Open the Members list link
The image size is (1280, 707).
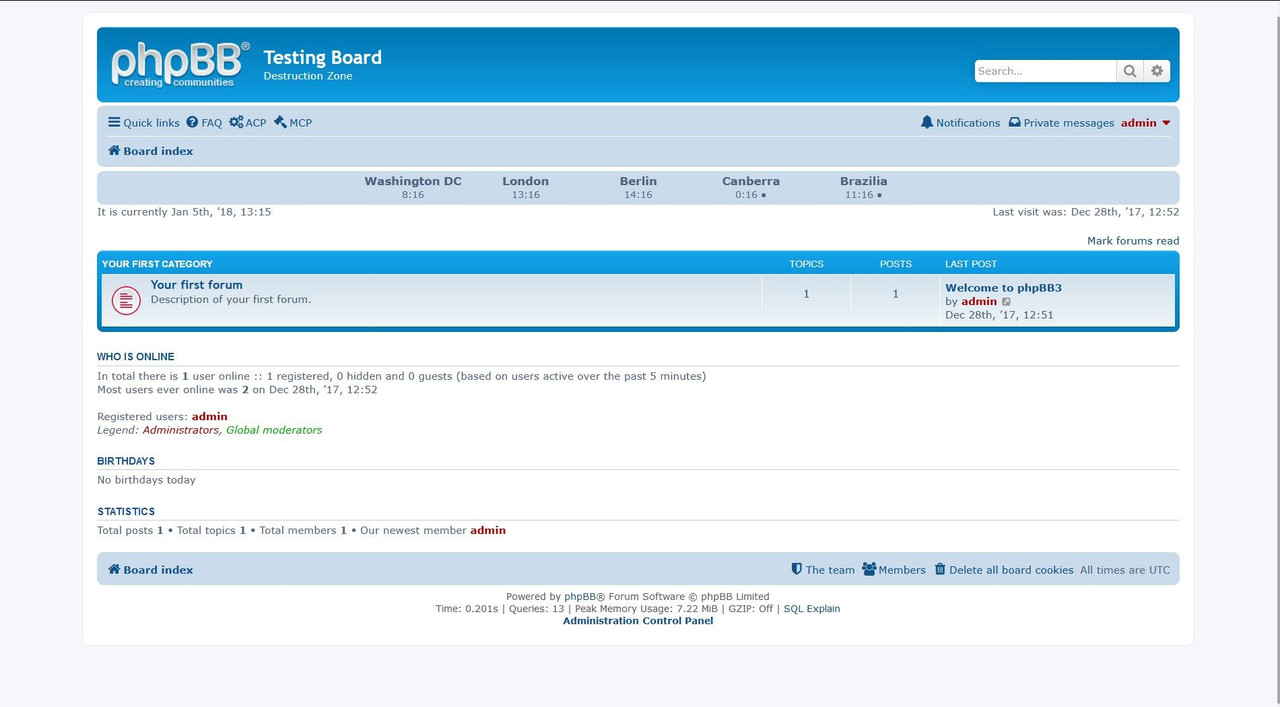[x=894, y=570]
